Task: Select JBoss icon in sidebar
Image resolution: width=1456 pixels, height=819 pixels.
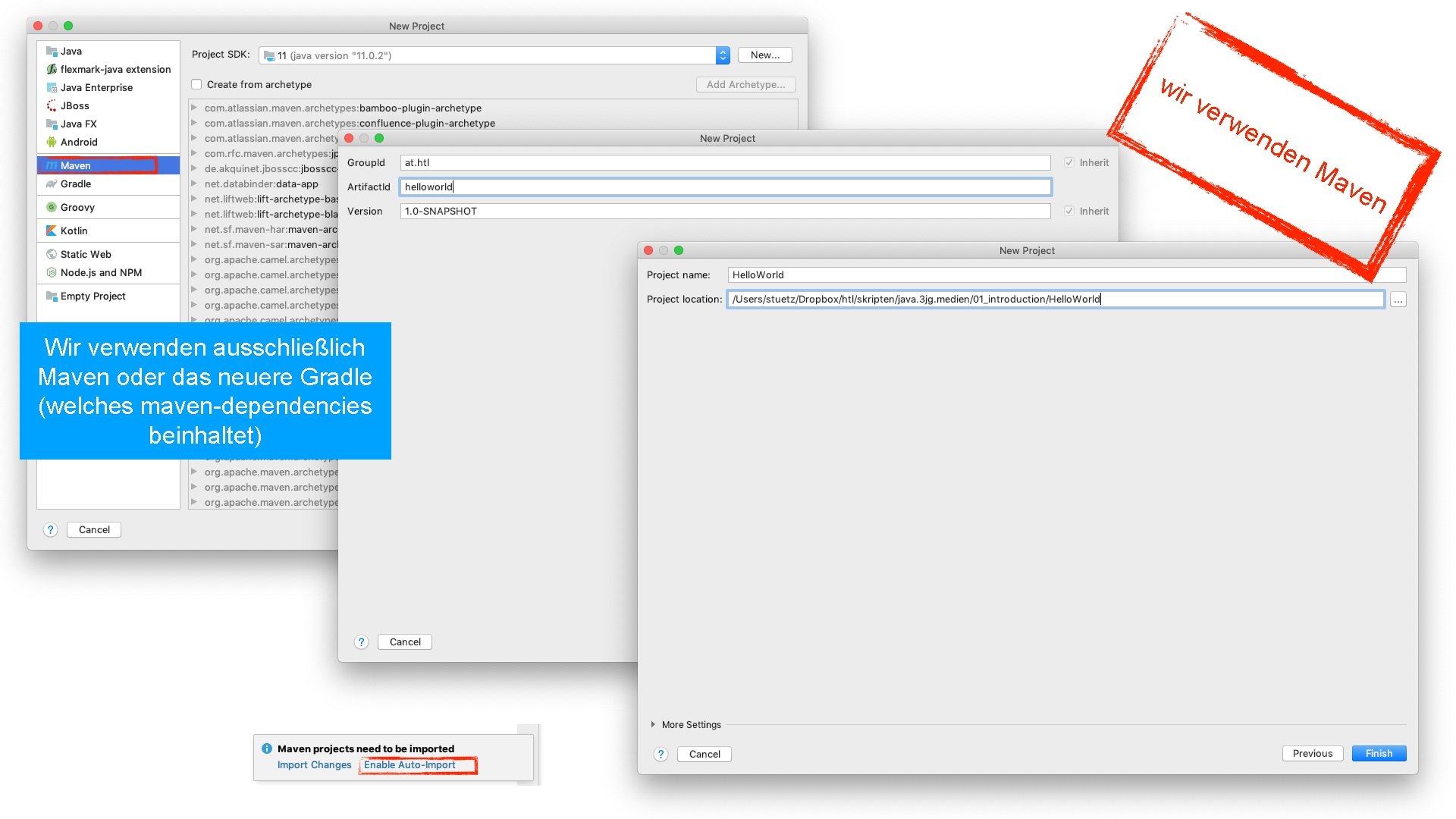Action: click(x=52, y=105)
